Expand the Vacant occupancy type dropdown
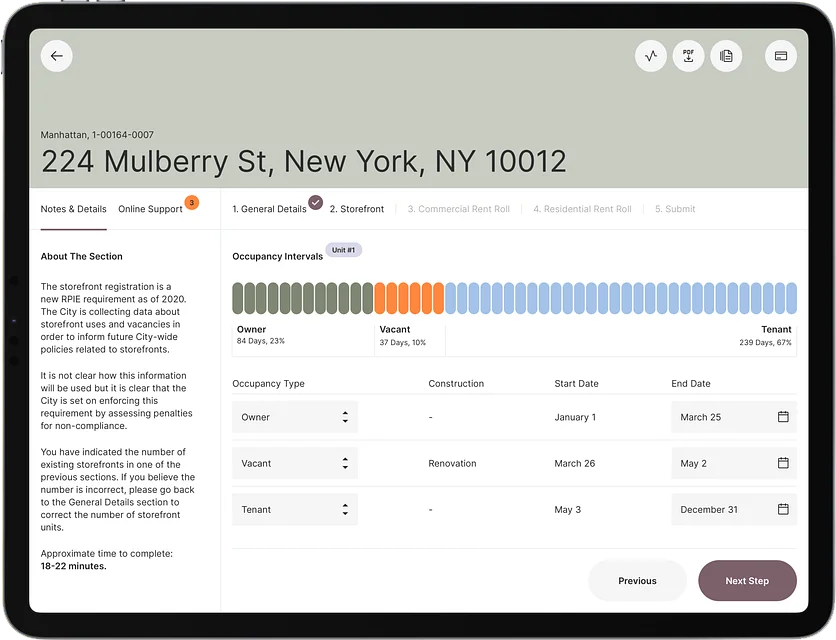The width and height of the screenshot is (836, 640). (295, 463)
